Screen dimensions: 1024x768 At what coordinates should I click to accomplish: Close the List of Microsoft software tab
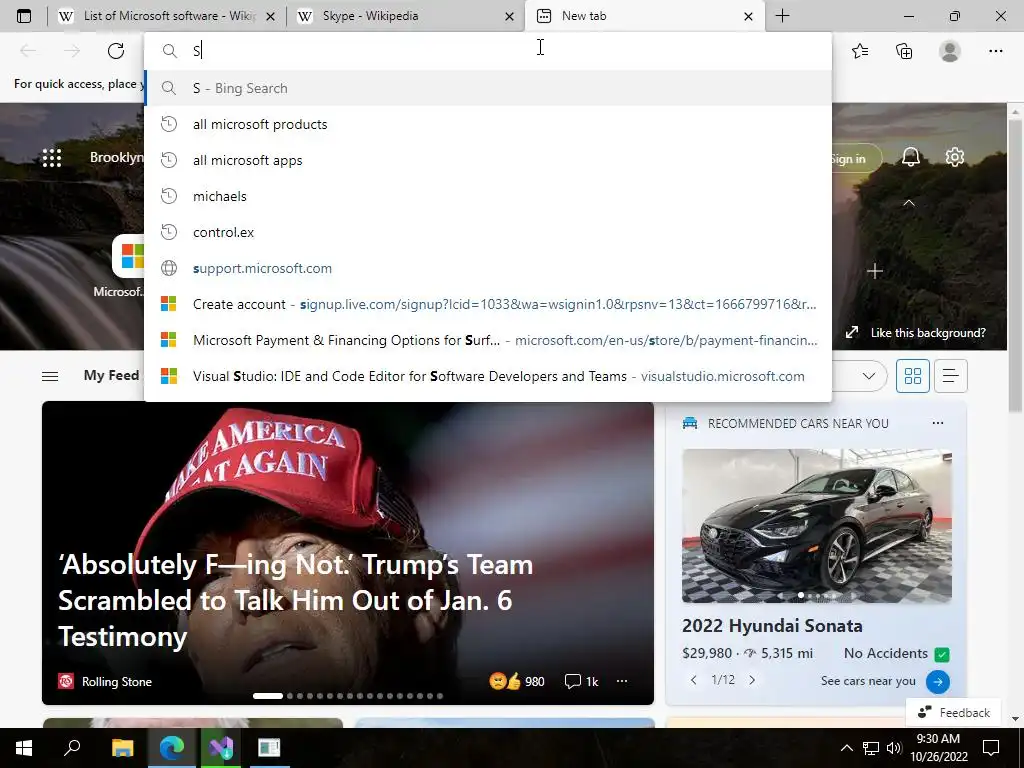[270, 16]
